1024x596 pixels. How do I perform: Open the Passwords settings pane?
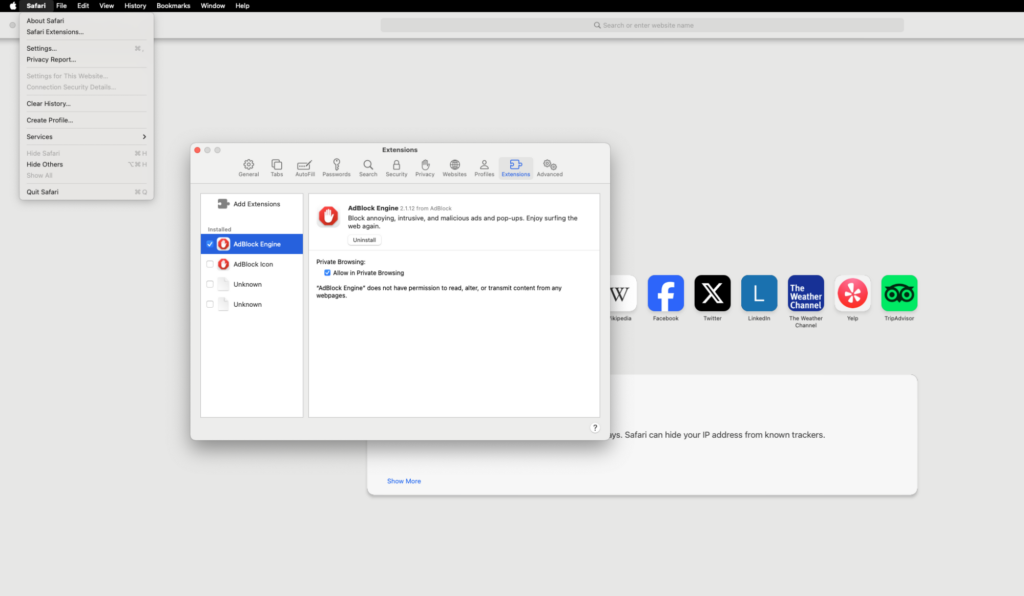336,168
